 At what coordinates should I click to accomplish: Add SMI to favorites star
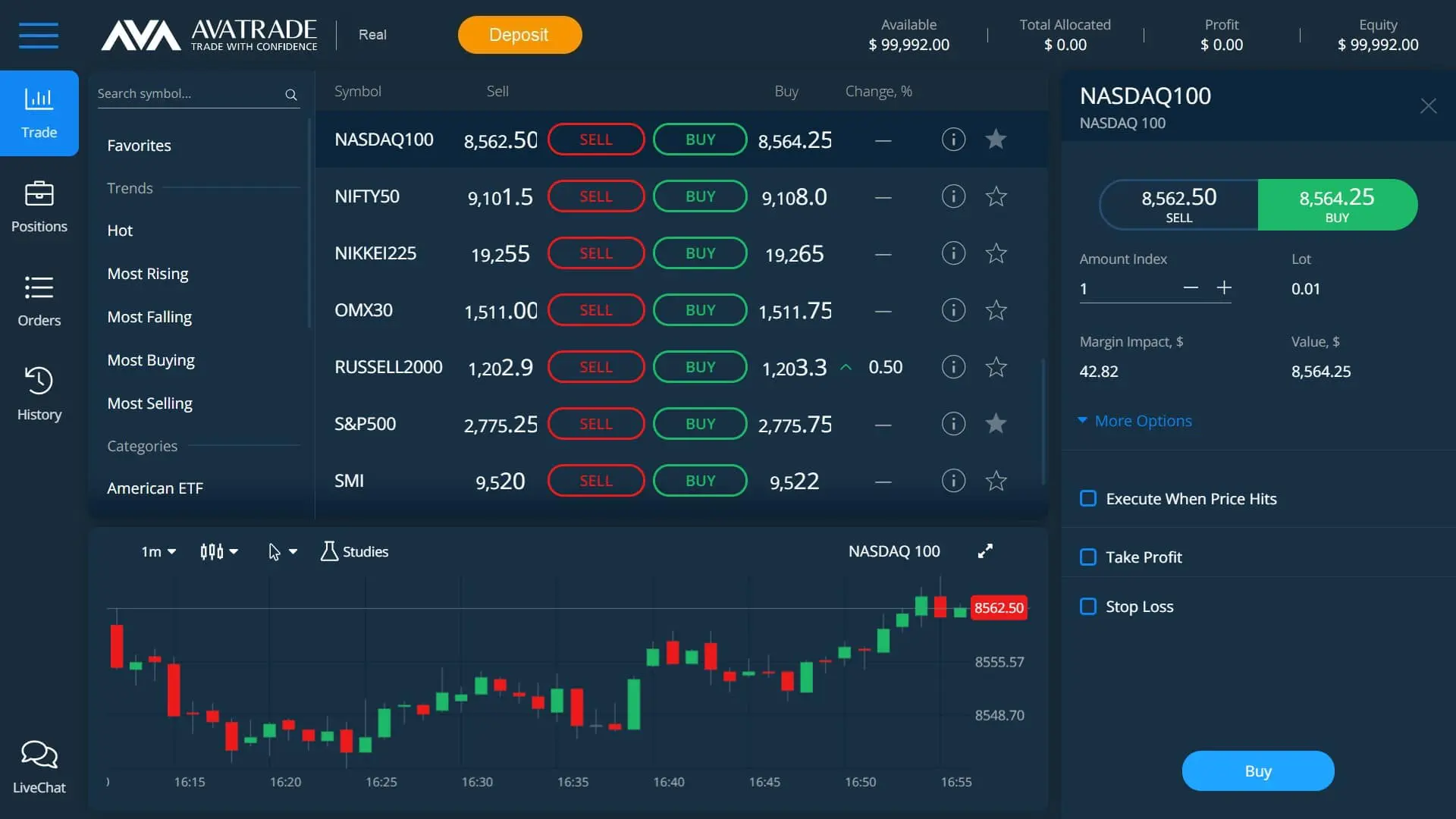pos(996,481)
